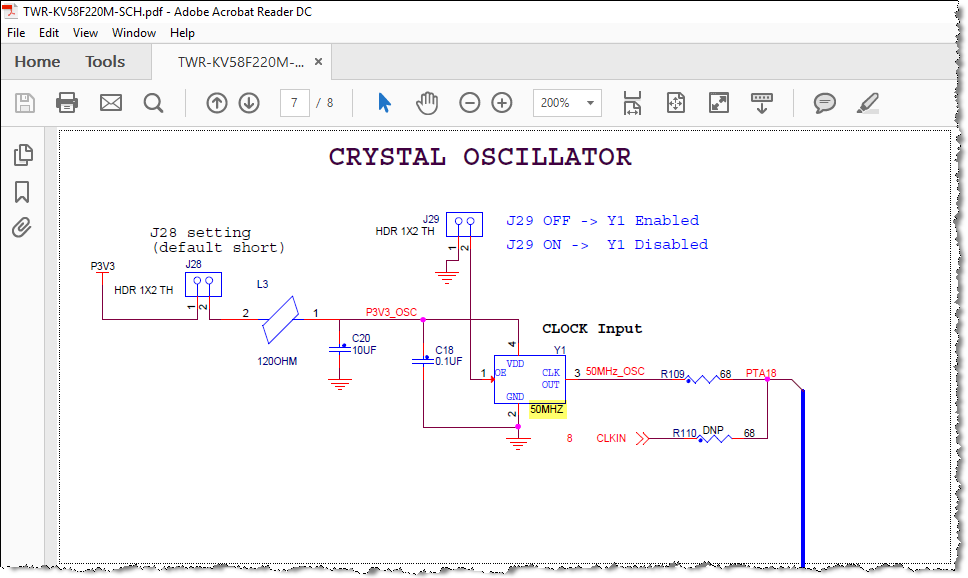Click the 'J28 setting' note text
This screenshot has width=968, height=578.
(201, 233)
